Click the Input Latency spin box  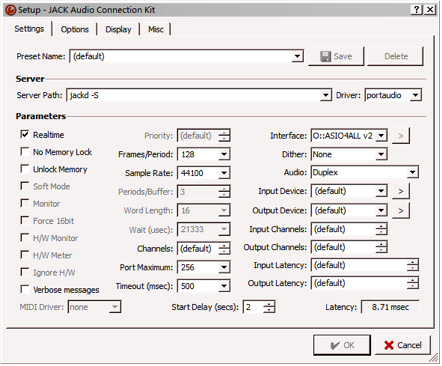[365, 265]
